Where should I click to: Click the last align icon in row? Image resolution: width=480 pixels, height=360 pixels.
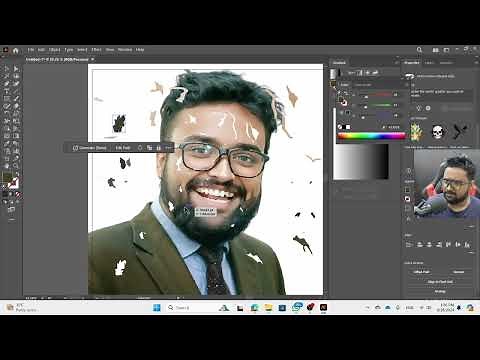point(467,245)
